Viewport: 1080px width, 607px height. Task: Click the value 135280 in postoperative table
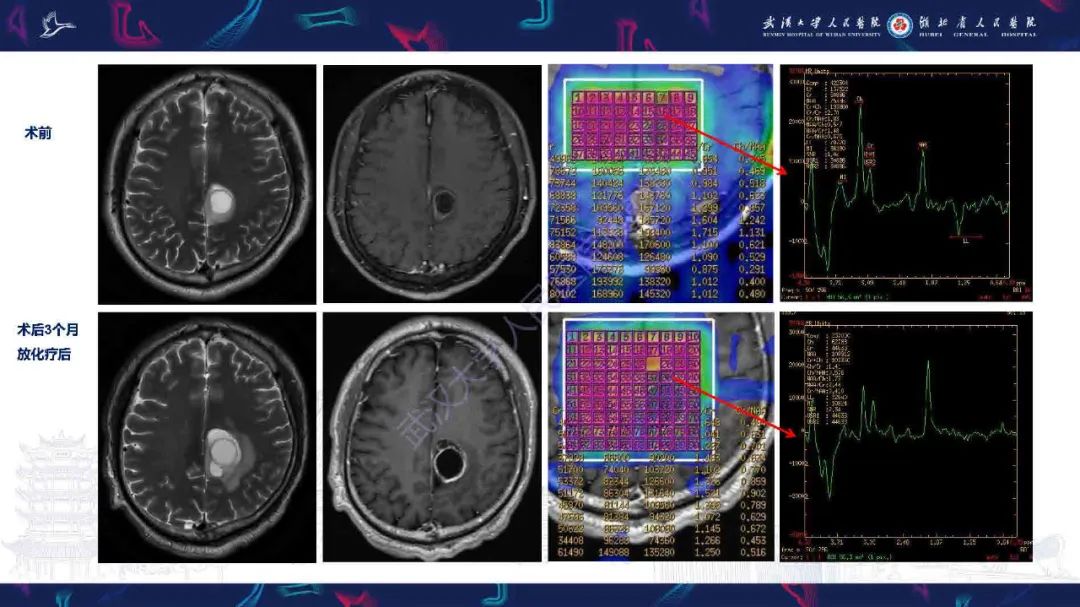658,553
